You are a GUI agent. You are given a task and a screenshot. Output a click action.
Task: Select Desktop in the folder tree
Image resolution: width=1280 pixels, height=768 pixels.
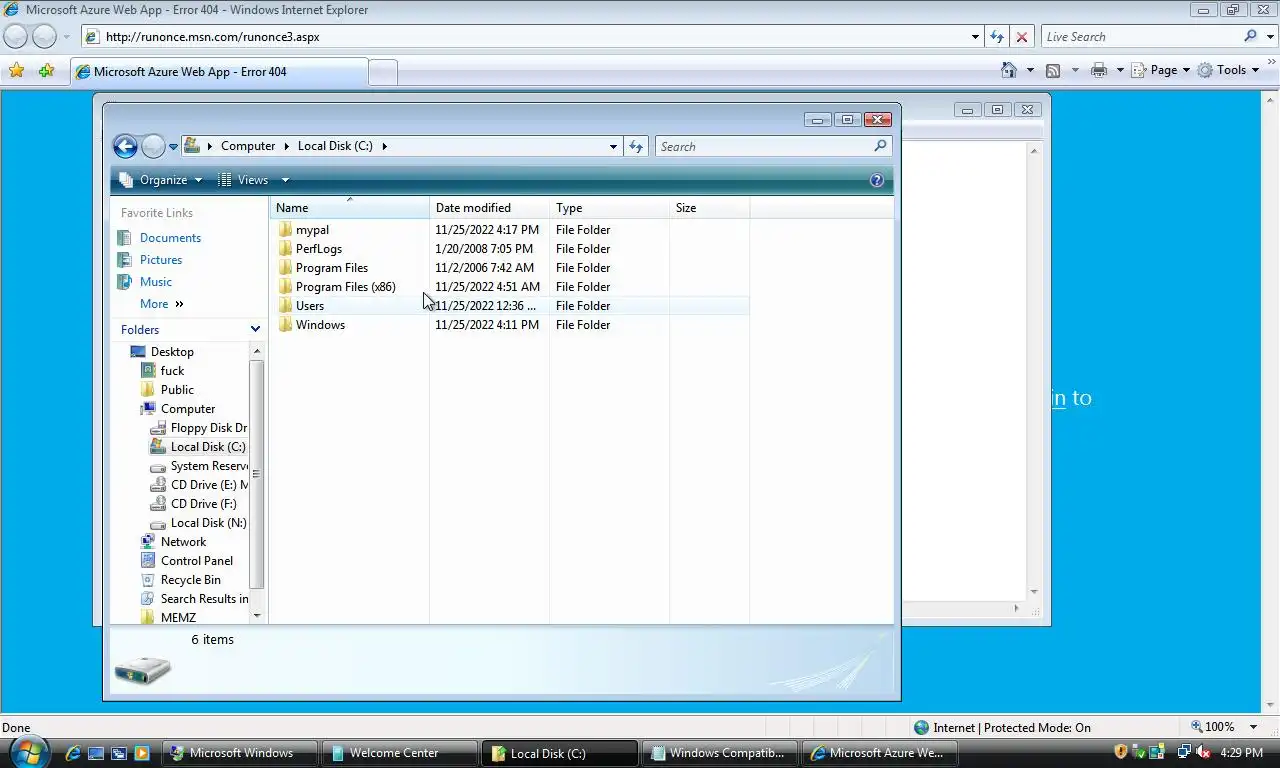click(172, 352)
